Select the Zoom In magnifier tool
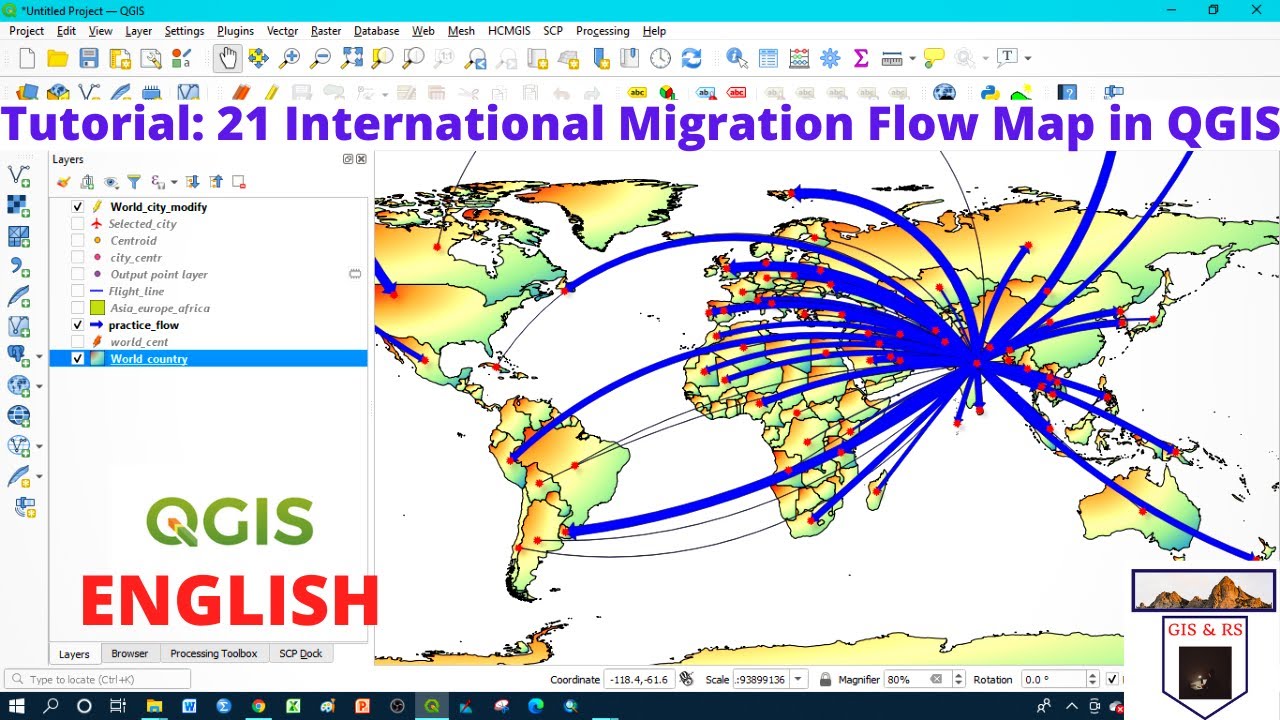The height and width of the screenshot is (720, 1280). [289, 58]
